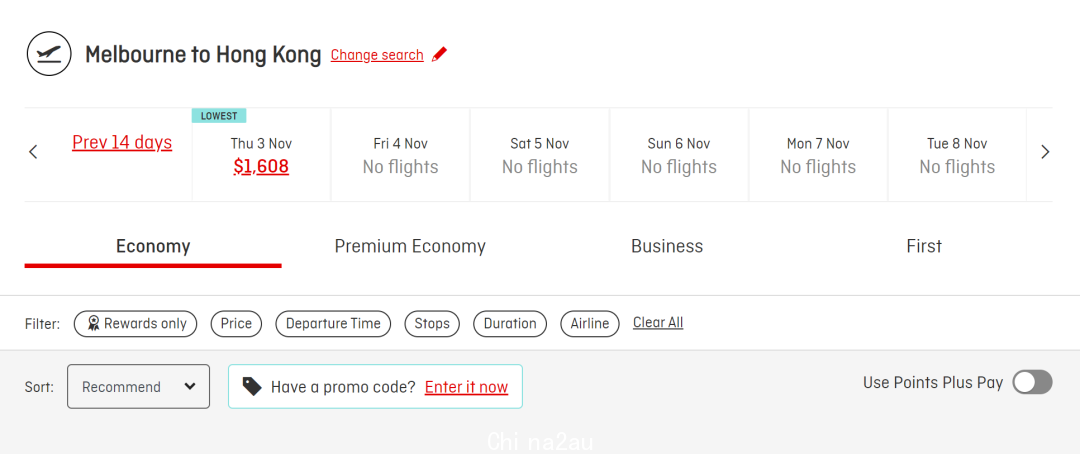Screen dimensions: 1080x454
Task: Select the First class tab
Action: [x=924, y=247]
